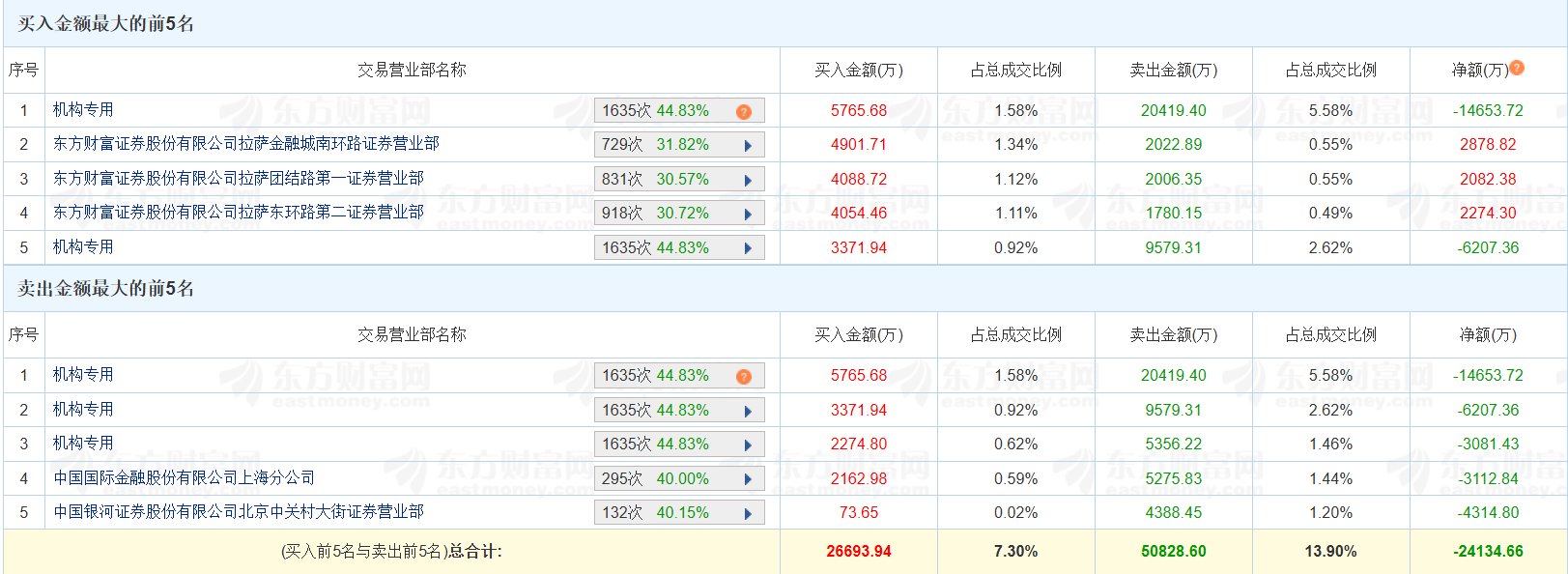
Task: Click 机构专用 link in buy-table row 1
Action: tap(83, 110)
